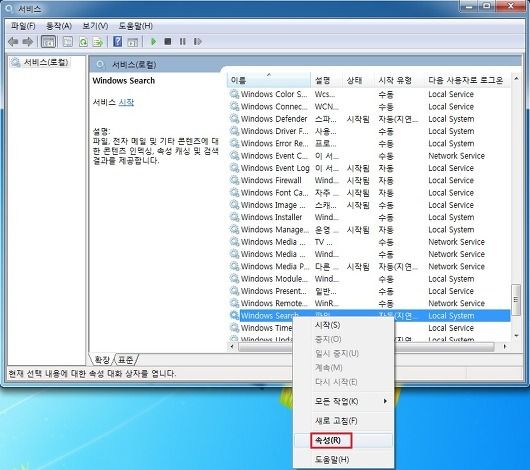This screenshot has width=530, height=470.
Task: Start service with the green play icon
Action: click(x=153, y=42)
